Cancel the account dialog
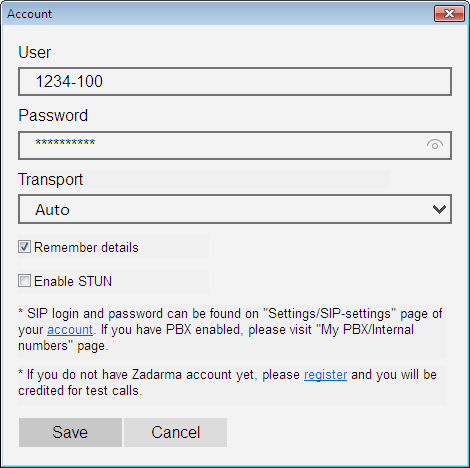 point(175,432)
